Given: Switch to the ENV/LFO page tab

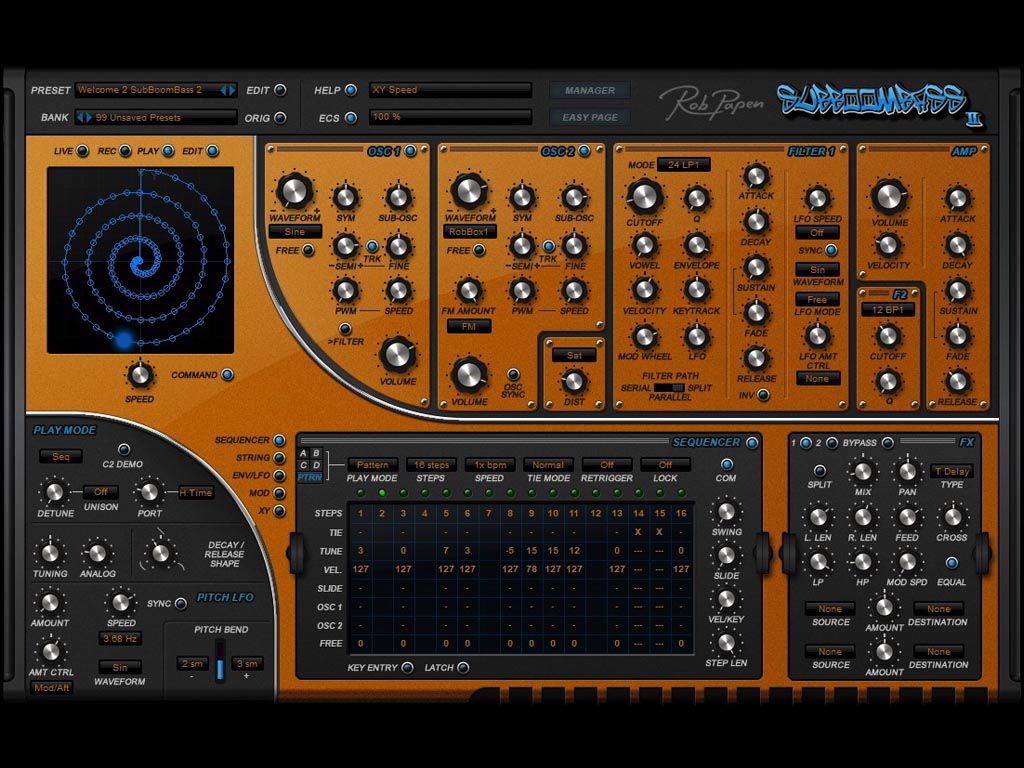Looking at the screenshot, I should click(279, 476).
